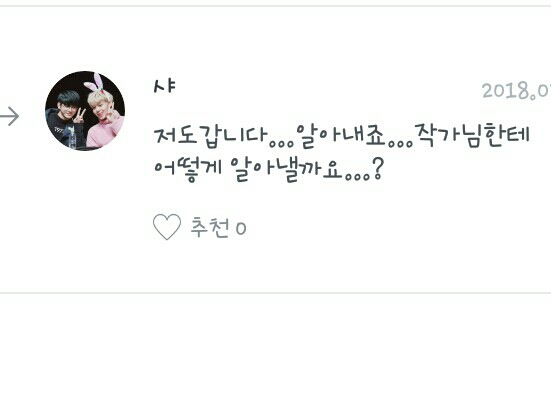Click the divider line below the comment

click(x=276, y=293)
